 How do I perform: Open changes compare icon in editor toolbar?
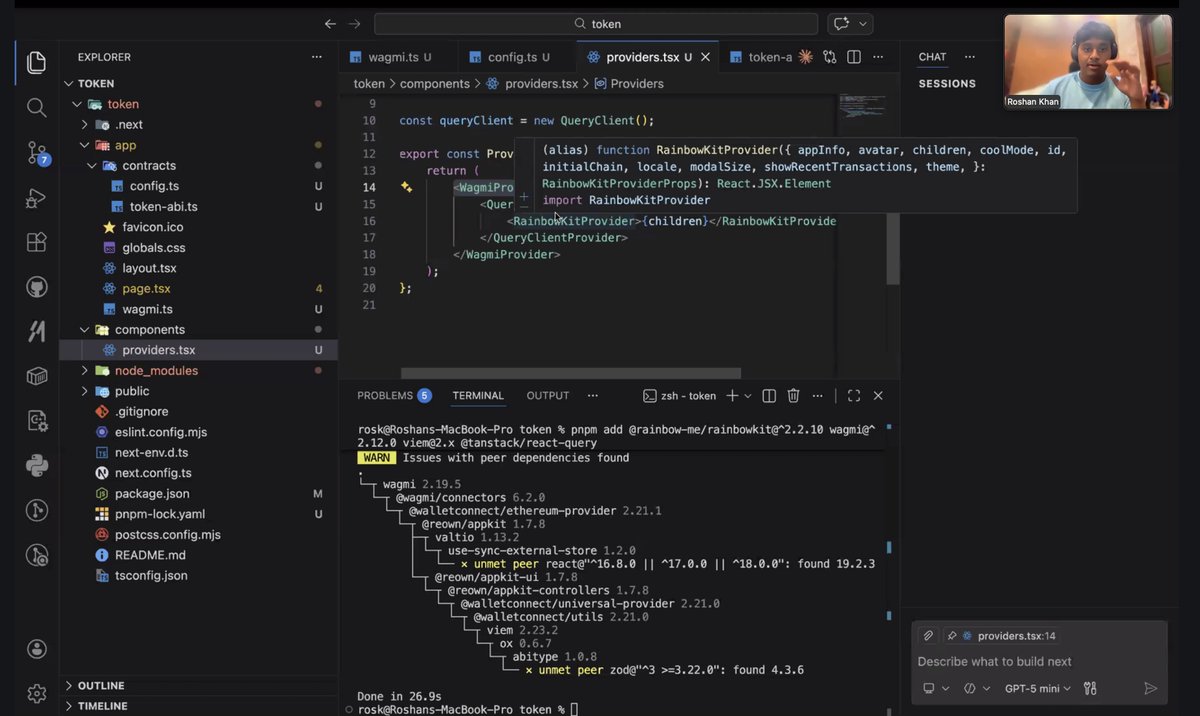[x=829, y=57]
